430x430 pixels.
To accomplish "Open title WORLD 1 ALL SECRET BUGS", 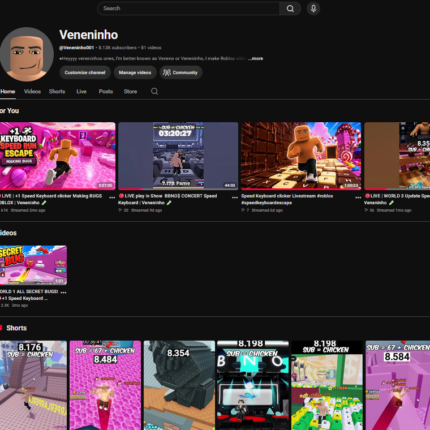I will click(29, 295).
